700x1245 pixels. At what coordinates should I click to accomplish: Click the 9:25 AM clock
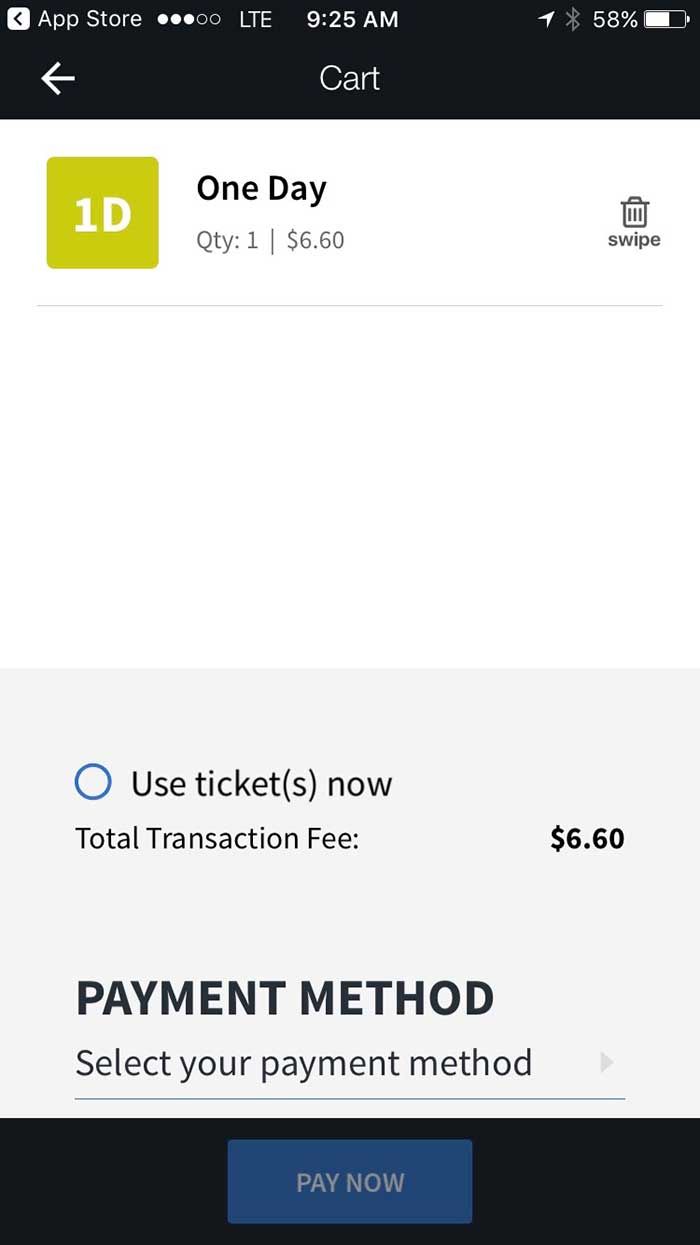pyautogui.click(x=352, y=19)
